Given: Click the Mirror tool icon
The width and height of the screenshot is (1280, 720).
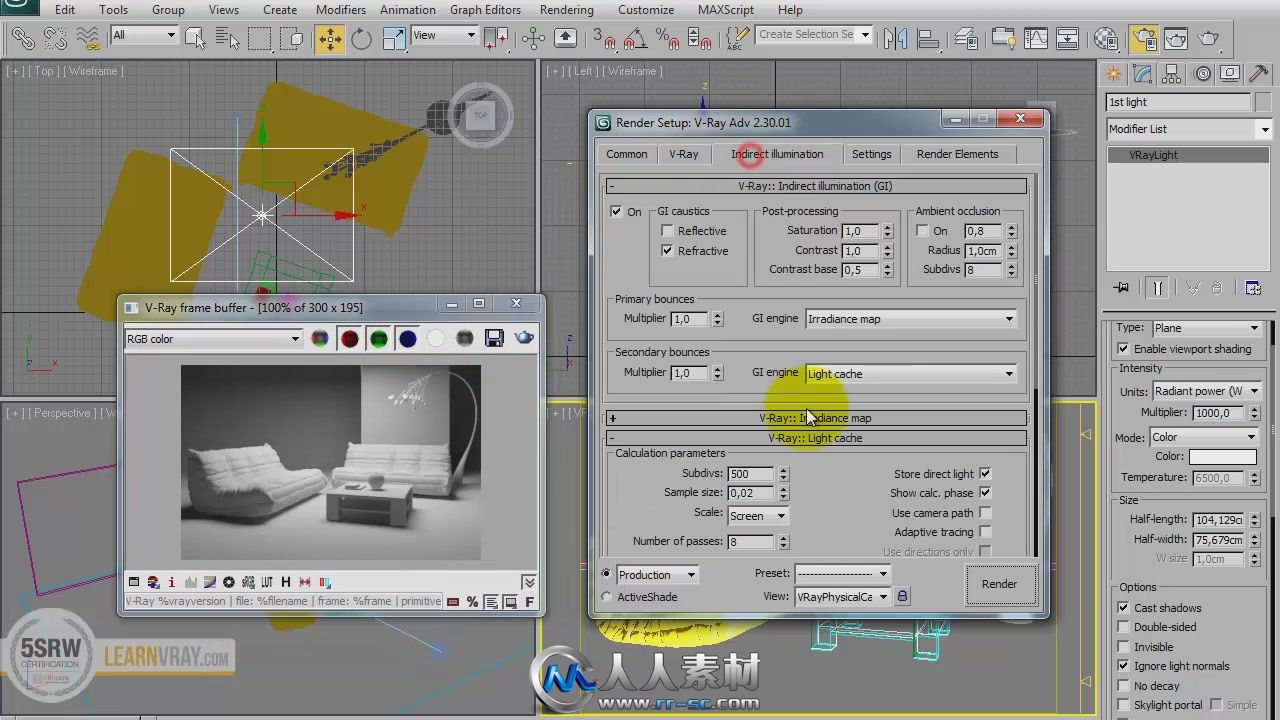Looking at the screenshot, I should [x=895, y=38].
